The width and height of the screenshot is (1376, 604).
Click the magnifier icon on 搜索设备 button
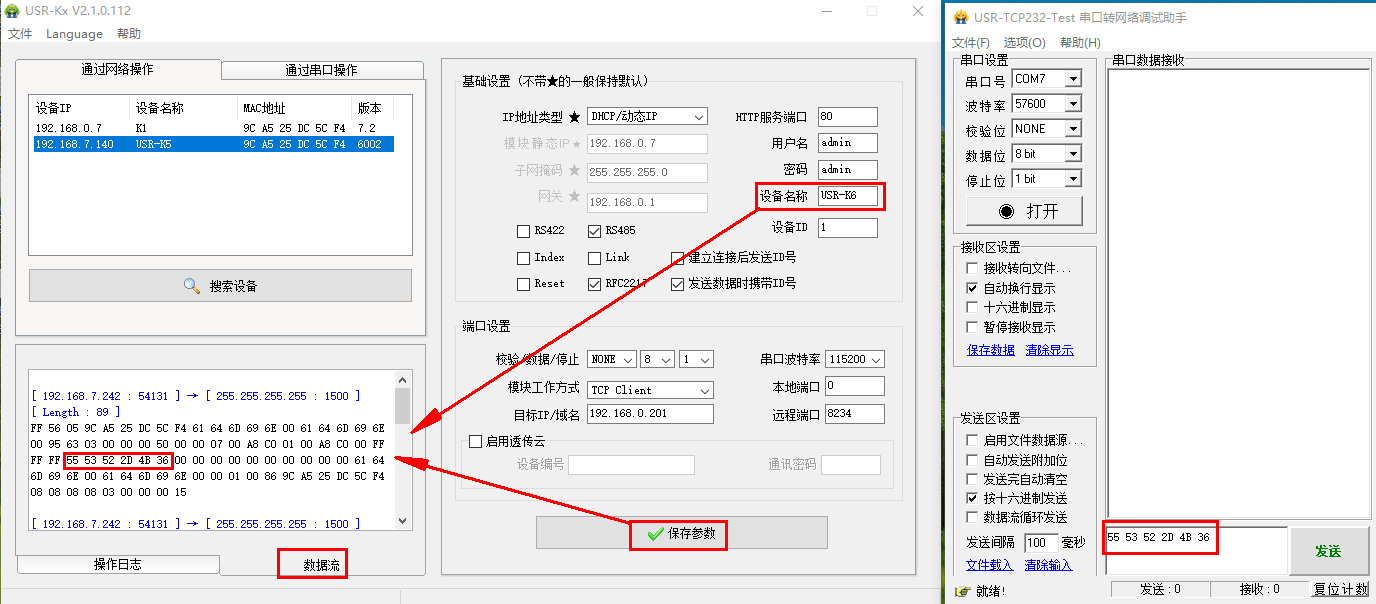(192, 286)
